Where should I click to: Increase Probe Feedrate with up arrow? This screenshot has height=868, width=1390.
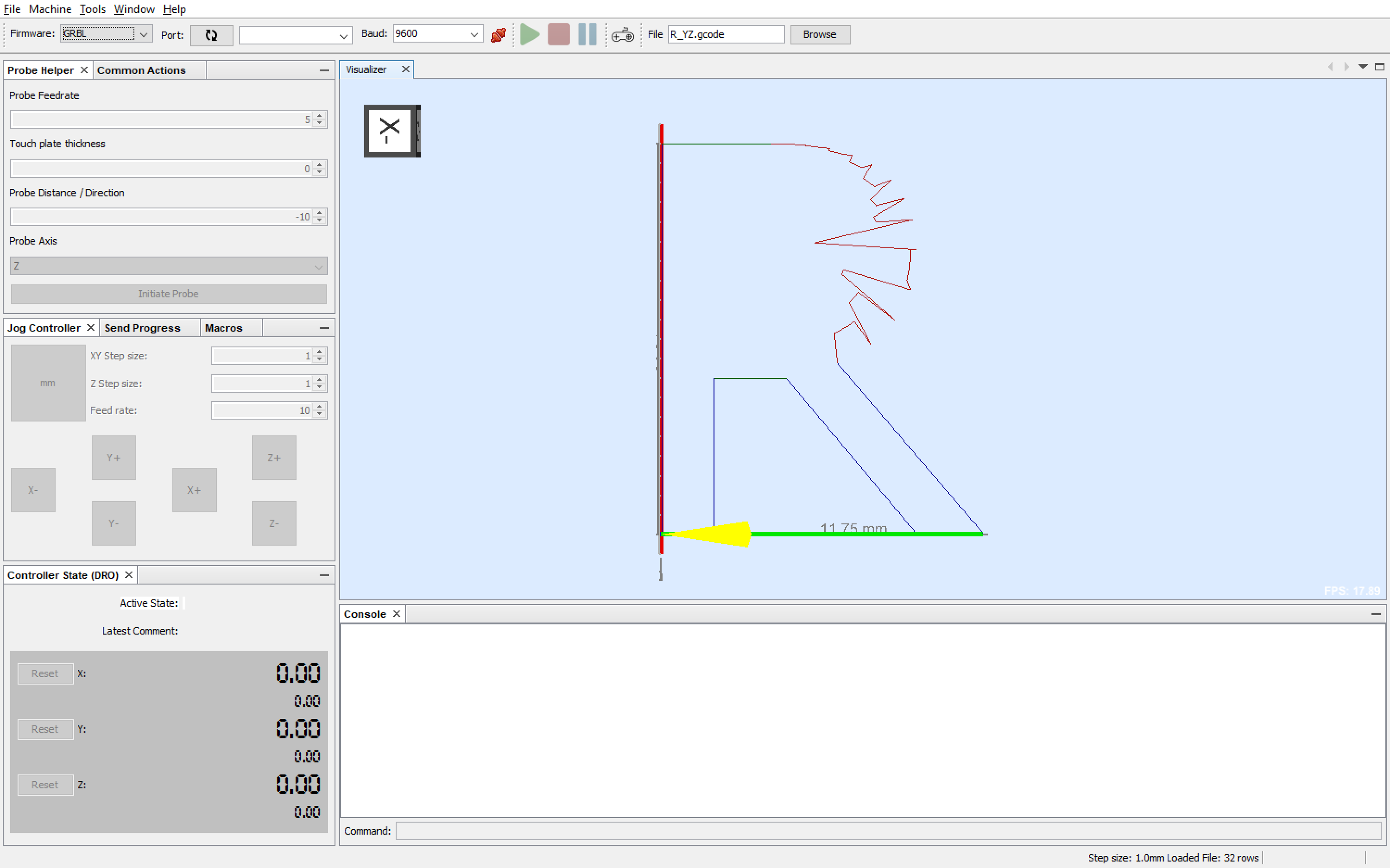[320, 115]
